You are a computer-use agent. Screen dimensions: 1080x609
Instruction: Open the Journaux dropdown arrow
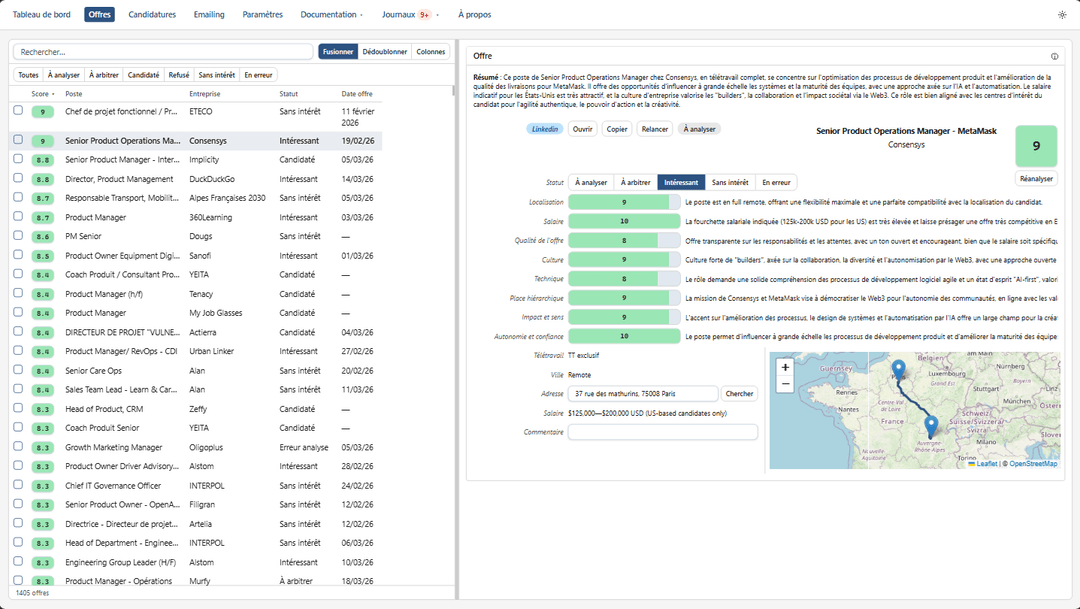coord(439,15)
